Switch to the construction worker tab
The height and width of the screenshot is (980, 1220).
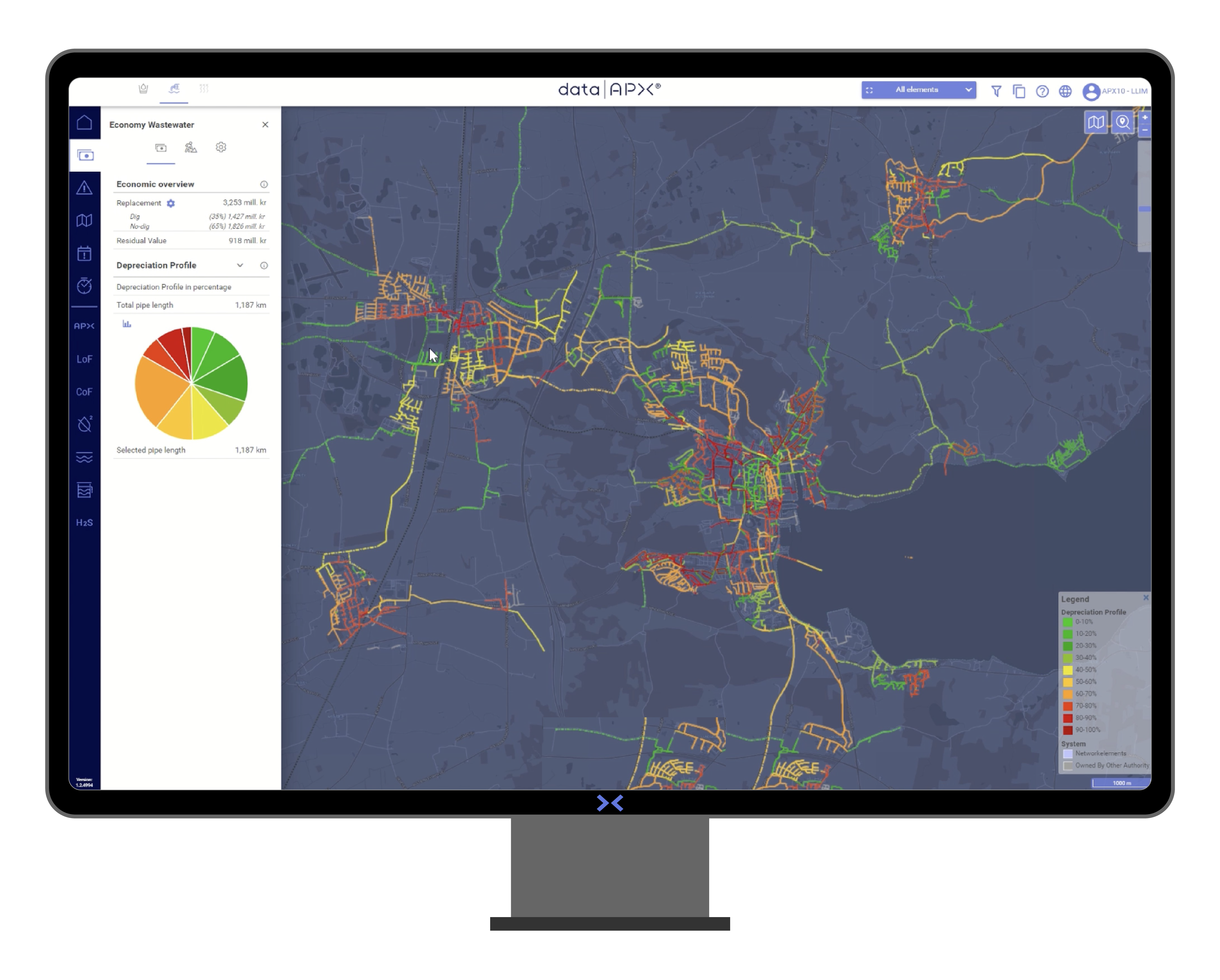[191, 148]
